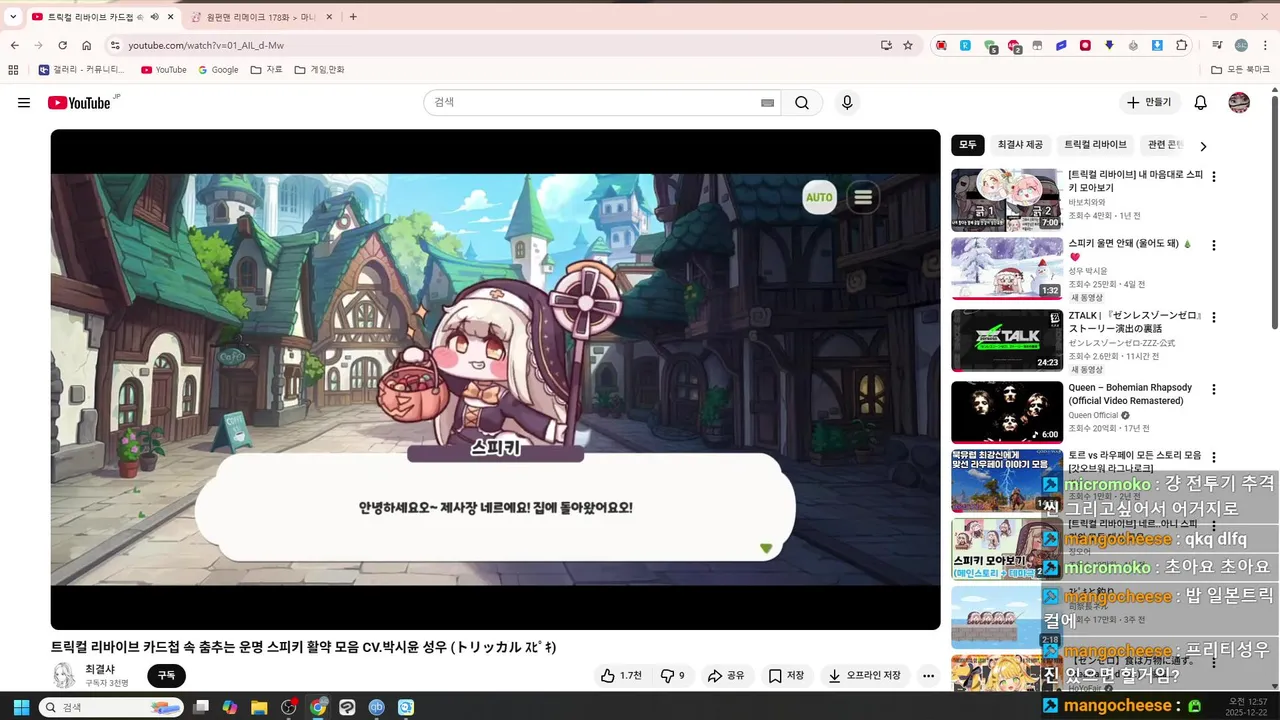Open qBittorrent from the taskbar

(377, 707)
